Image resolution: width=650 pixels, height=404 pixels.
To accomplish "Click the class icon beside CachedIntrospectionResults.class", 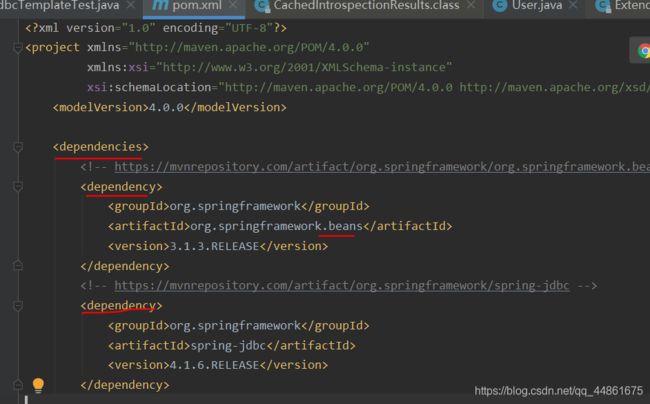I will [x=262, y=6].
